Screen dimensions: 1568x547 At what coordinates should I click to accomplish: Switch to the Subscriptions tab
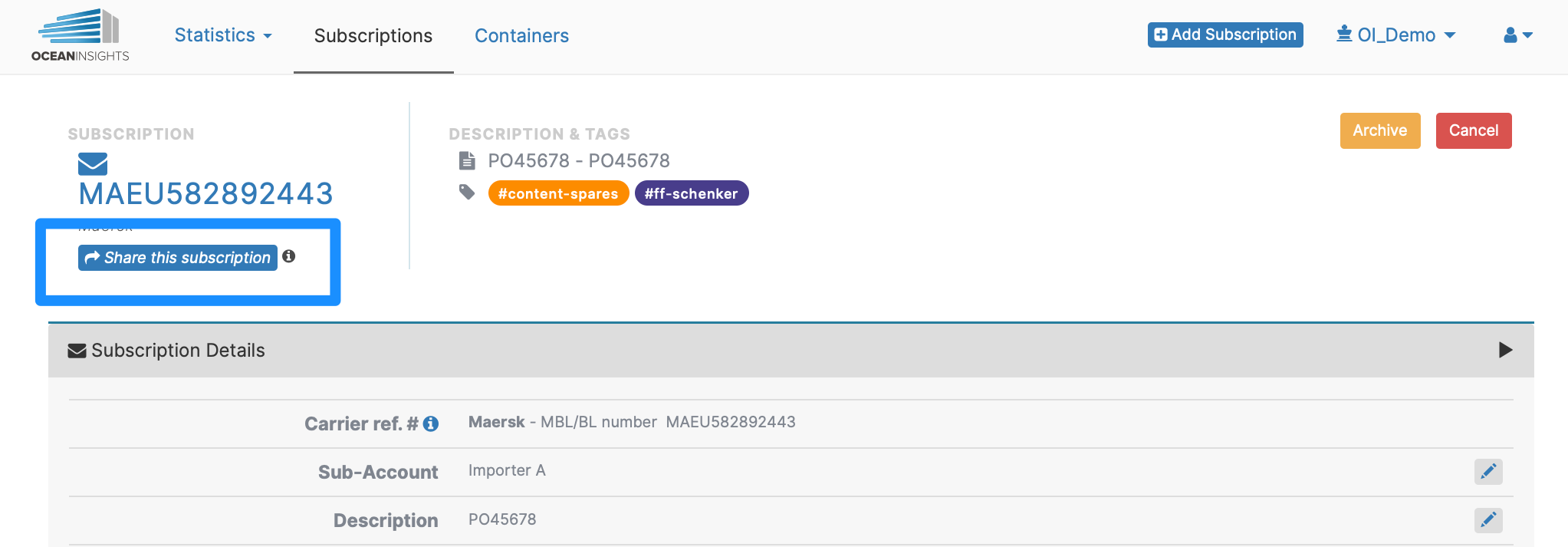click(x=373, y=36)
